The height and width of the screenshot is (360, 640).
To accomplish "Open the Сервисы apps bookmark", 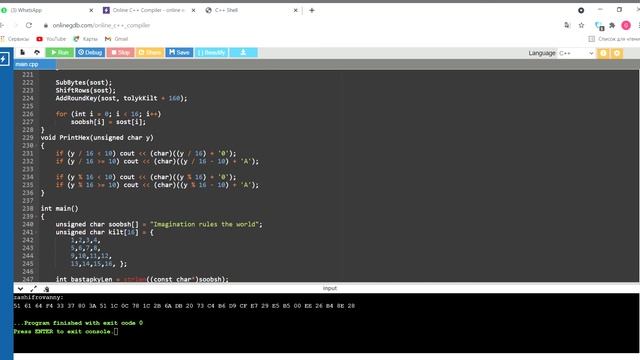I will coord(15,39).
